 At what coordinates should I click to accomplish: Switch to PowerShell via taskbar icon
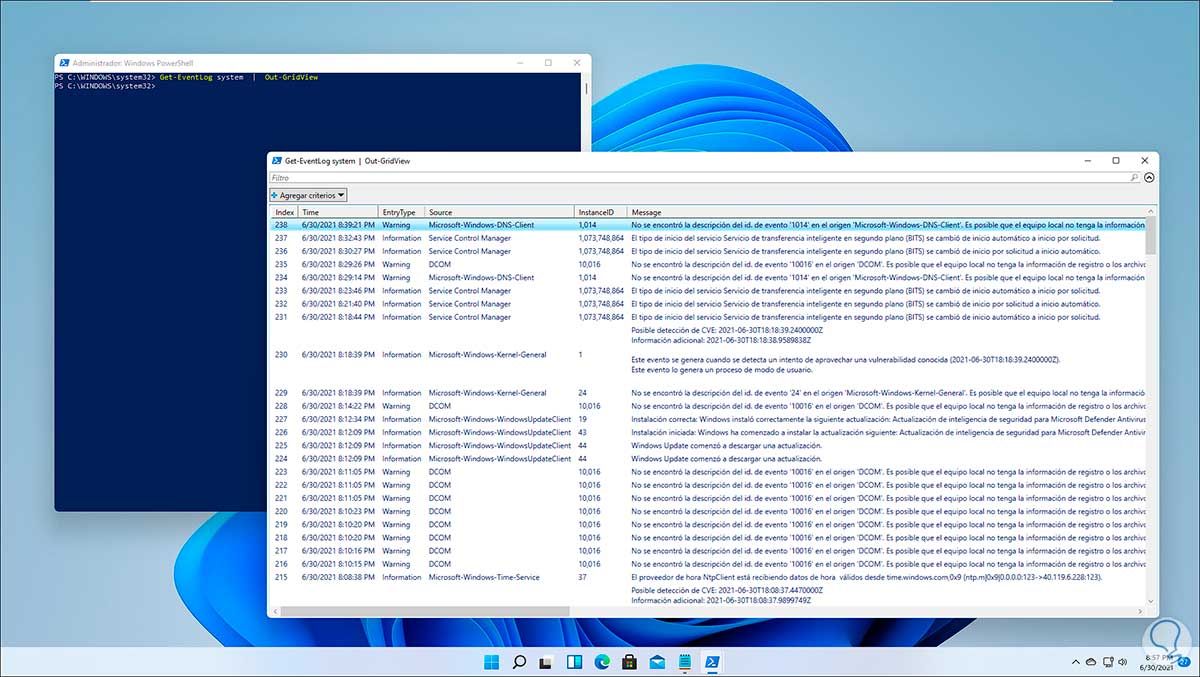(x=713, y=662)
